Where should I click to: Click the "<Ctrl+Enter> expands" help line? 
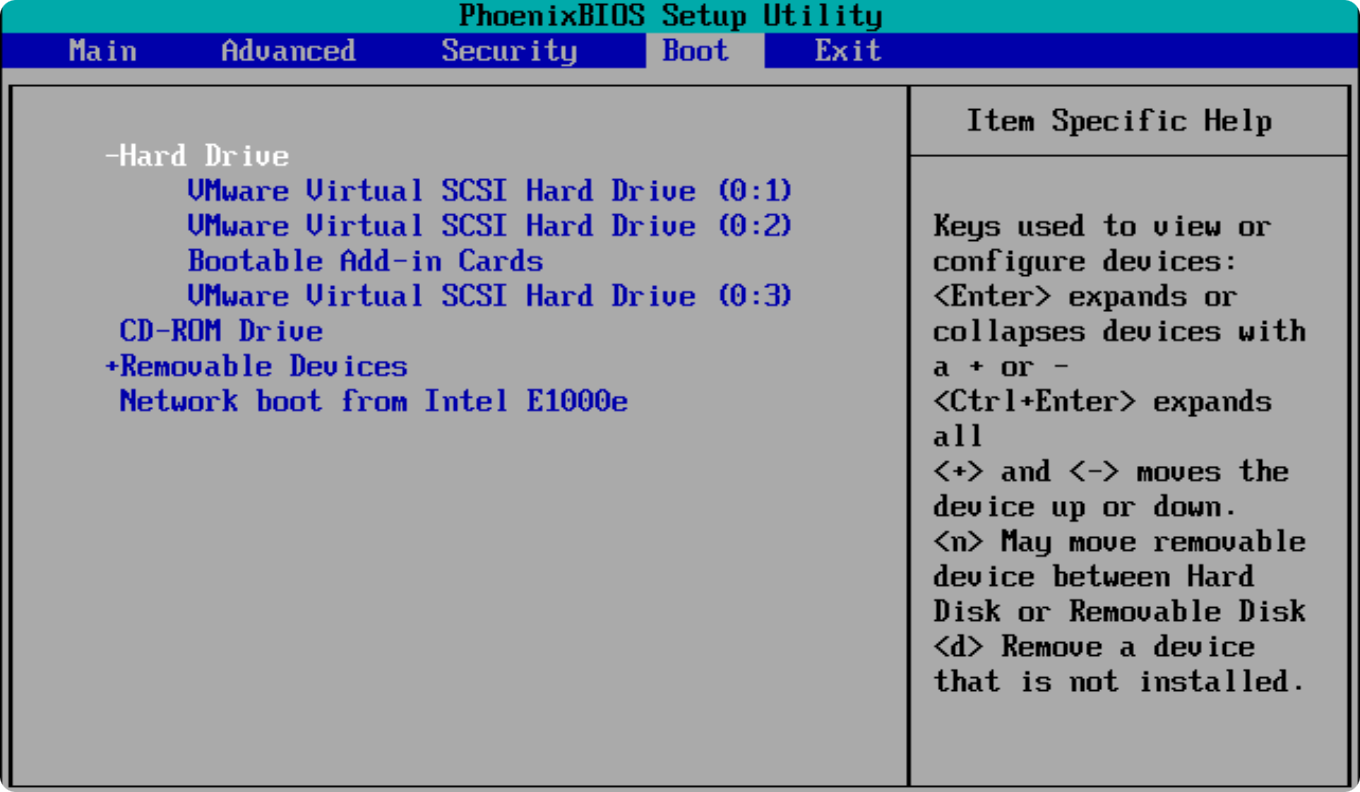click(x=1102, y=401)
